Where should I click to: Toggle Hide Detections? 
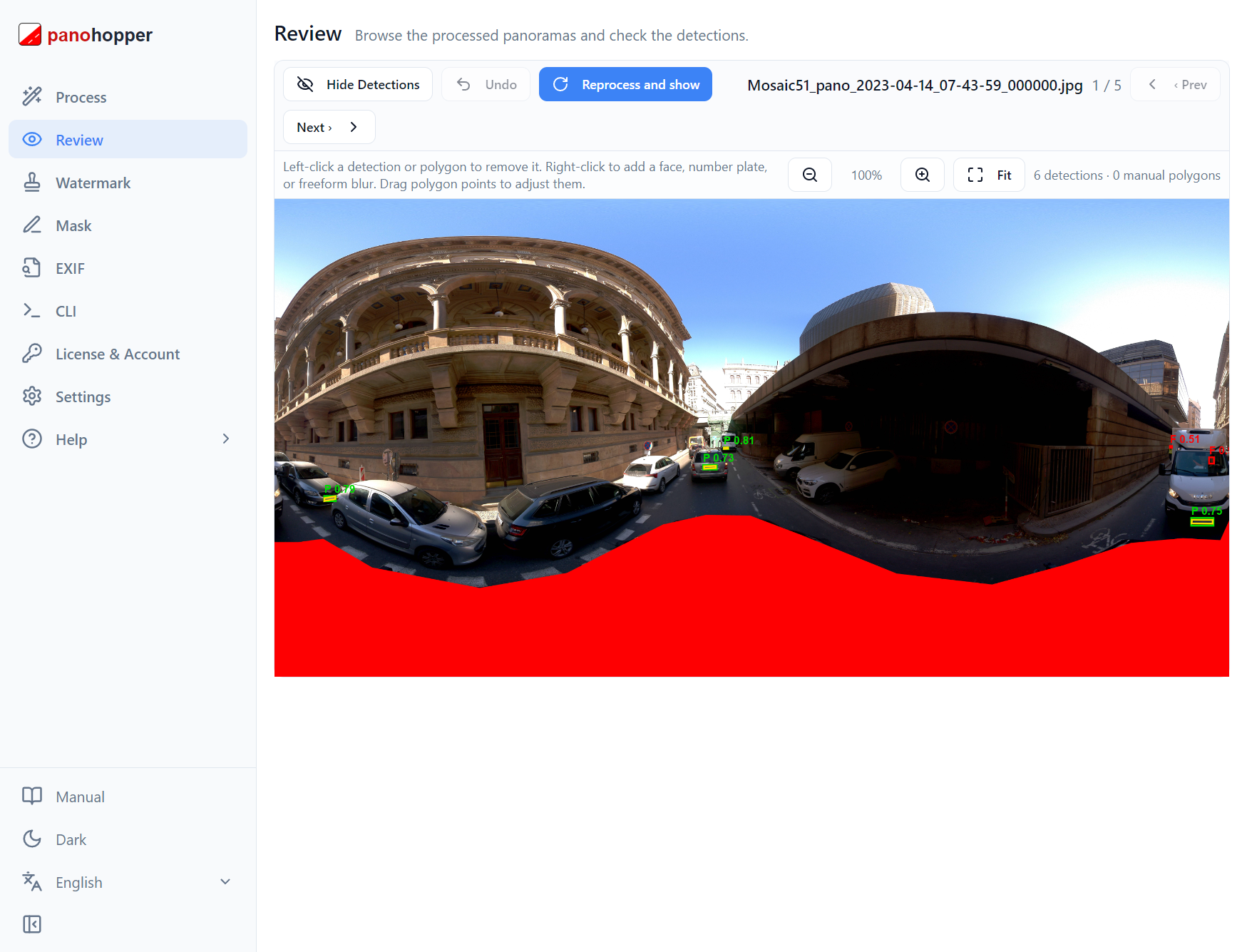(358, 84)
